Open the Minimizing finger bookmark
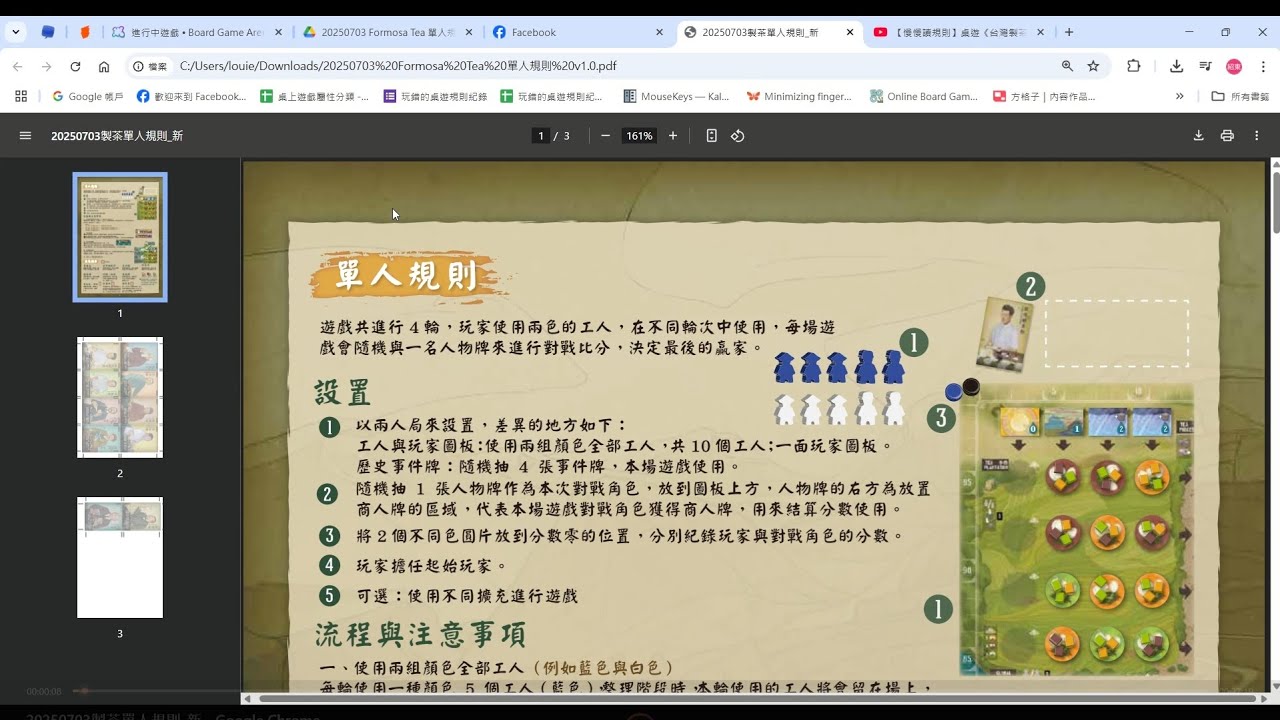1280x720 pixels. tap(799, 96)
